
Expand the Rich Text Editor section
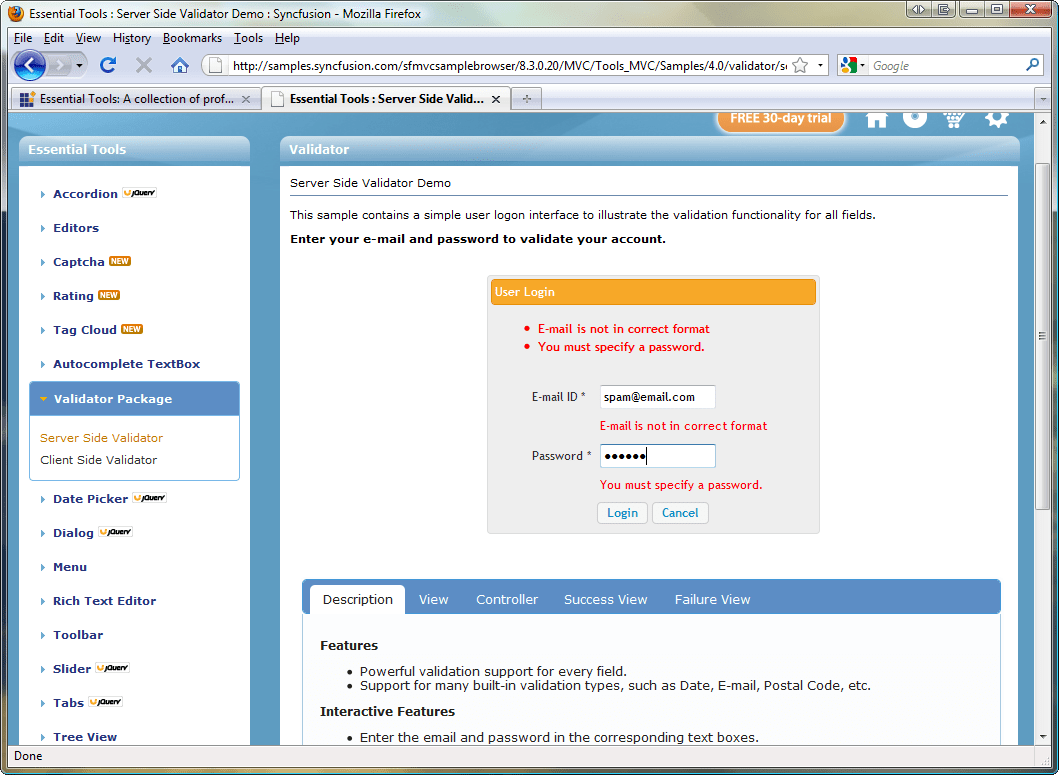(43, 601)
